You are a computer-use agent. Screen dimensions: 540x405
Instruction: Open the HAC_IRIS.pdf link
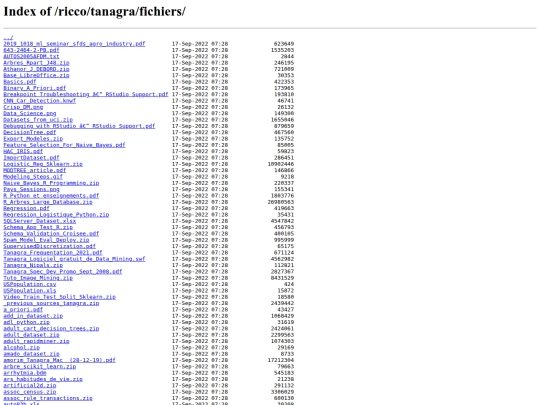point(23,151)
